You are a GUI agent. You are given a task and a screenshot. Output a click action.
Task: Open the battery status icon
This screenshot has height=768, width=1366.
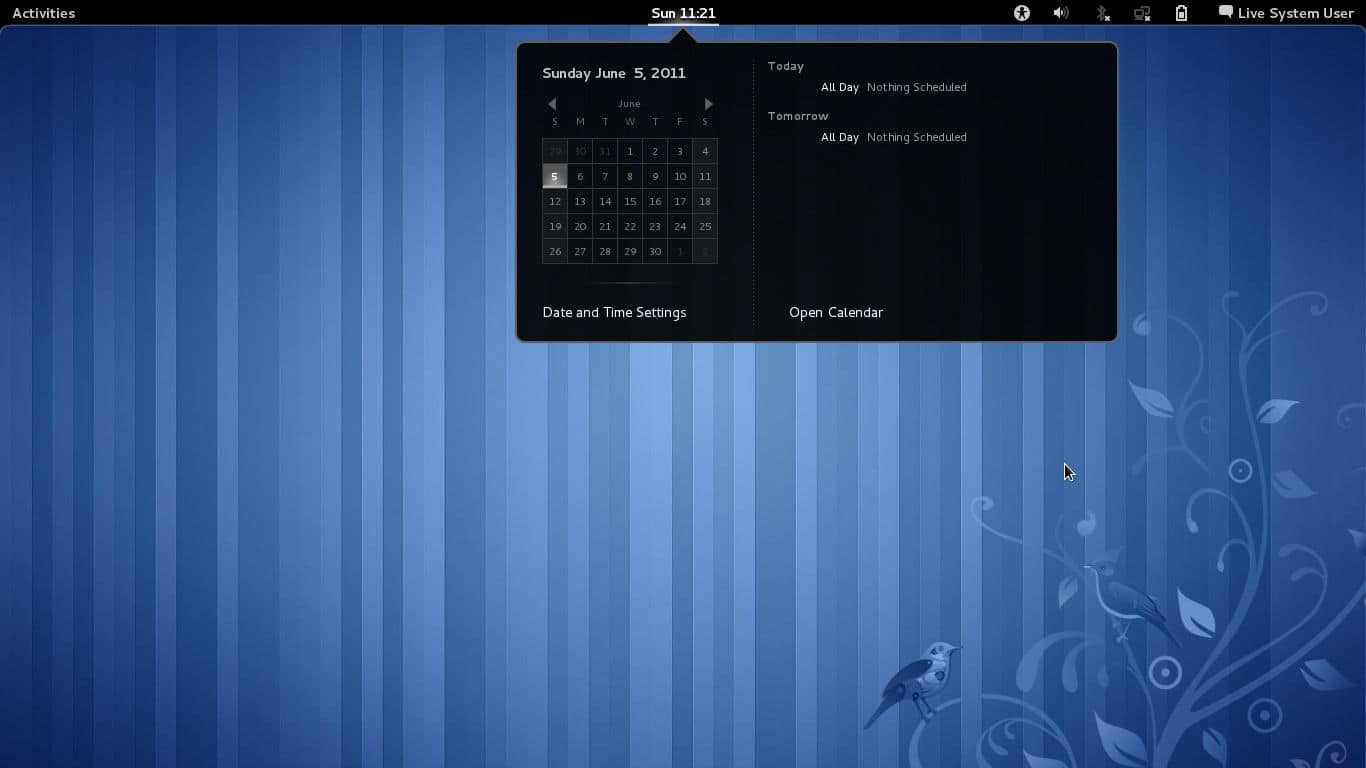coord(1181,13)
